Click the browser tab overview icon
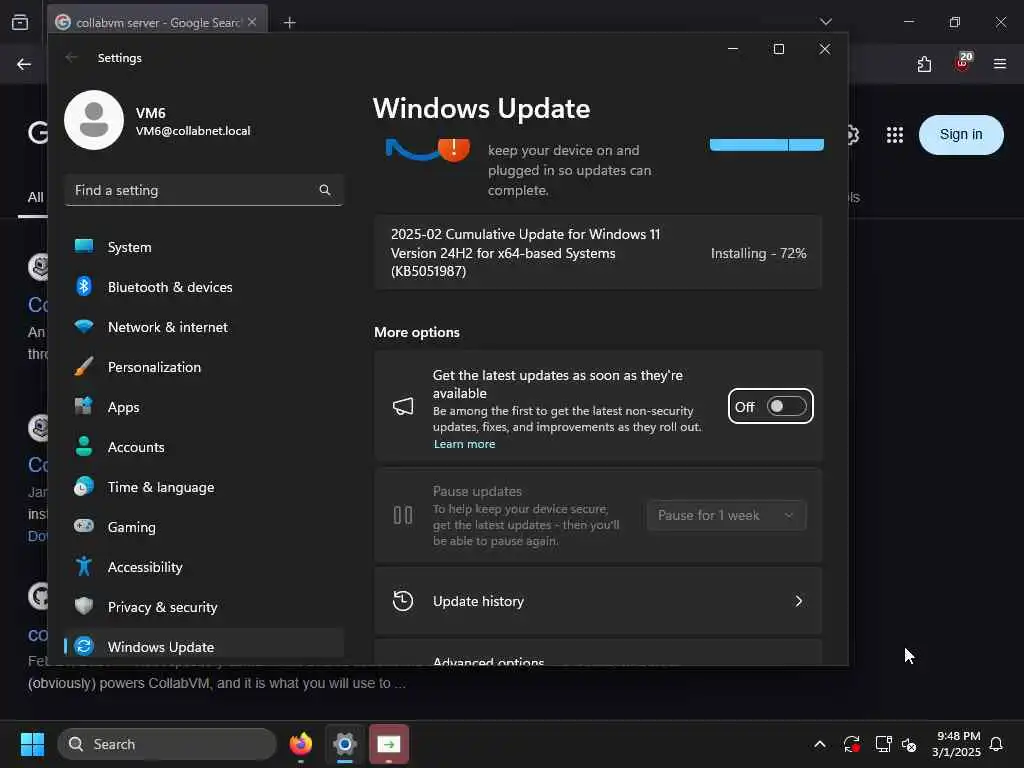 point(20,22)
